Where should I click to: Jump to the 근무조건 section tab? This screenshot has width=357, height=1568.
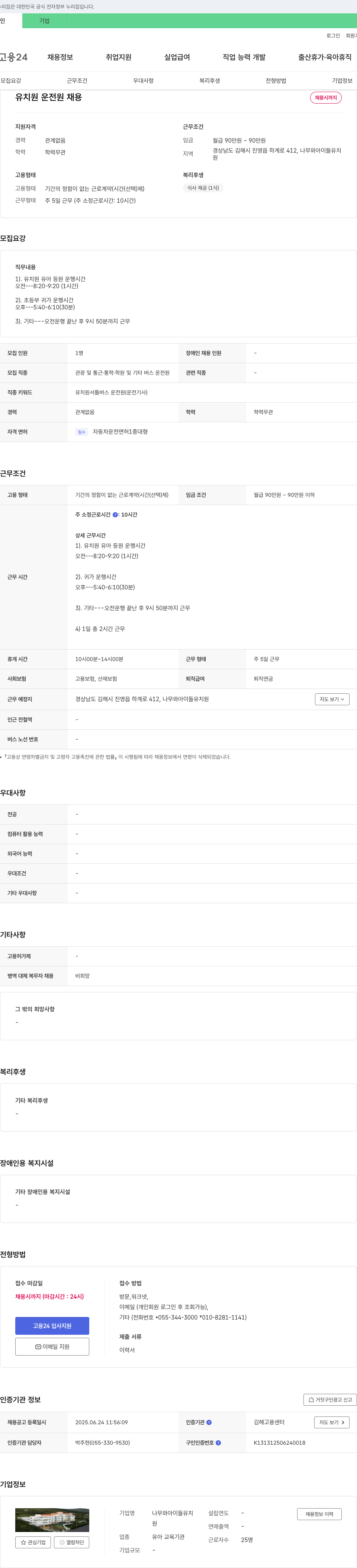[x=77, y=81]
